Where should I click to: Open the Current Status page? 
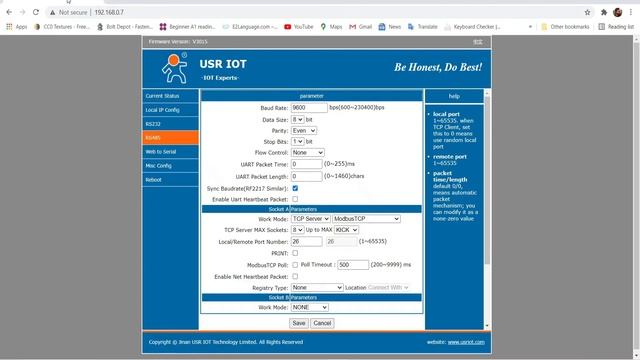(x=171, y=96)
